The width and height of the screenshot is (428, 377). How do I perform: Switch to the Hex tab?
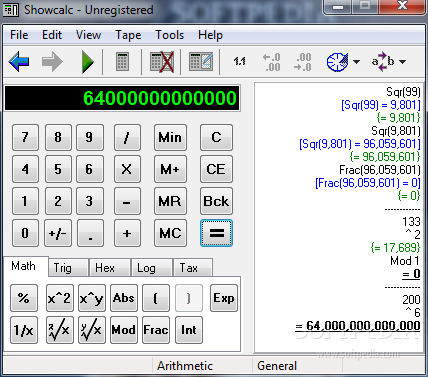109,268
